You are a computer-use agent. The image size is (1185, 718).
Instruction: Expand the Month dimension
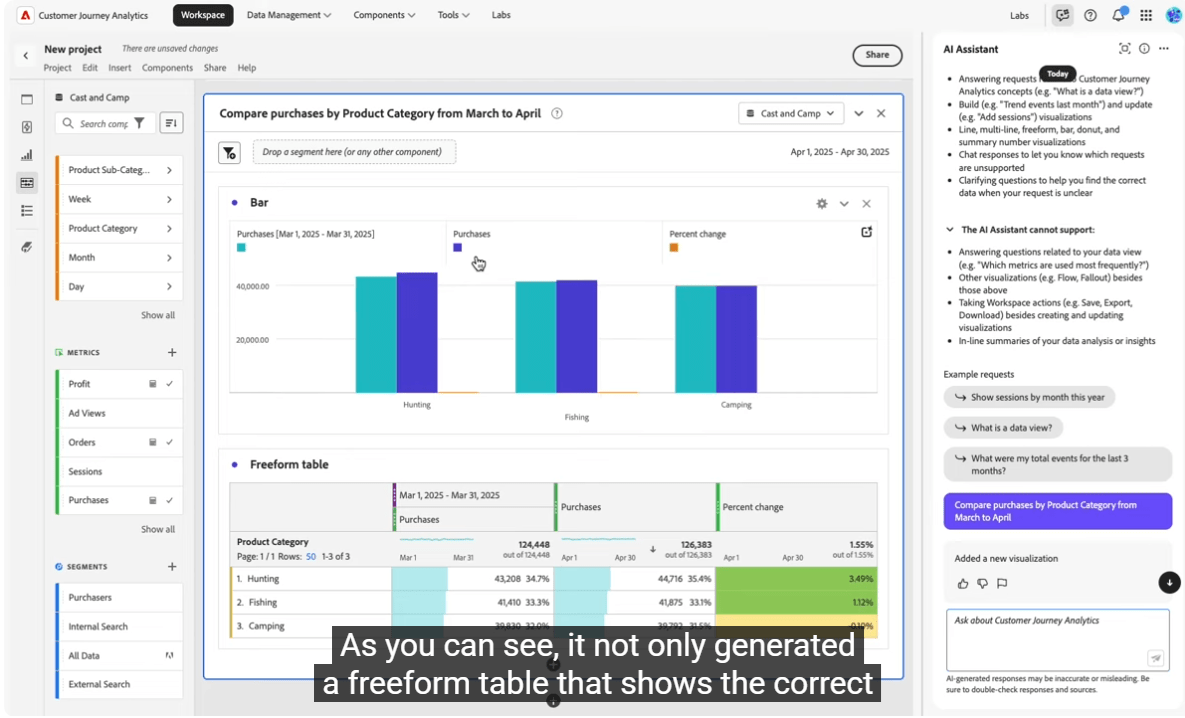point(169,258)
